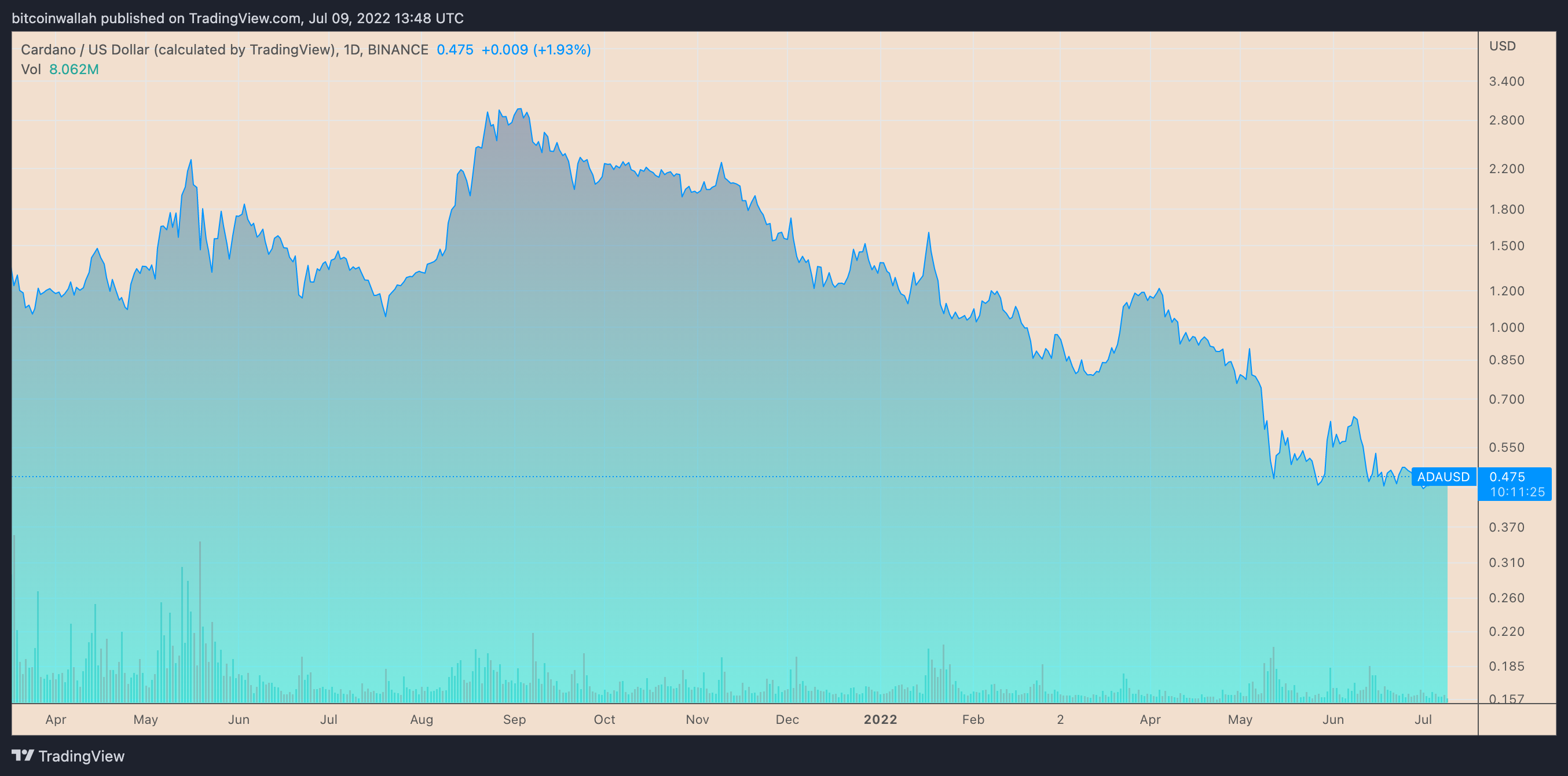
Task: Select the 2022 year marker on time axis
Action: (880, 719)
